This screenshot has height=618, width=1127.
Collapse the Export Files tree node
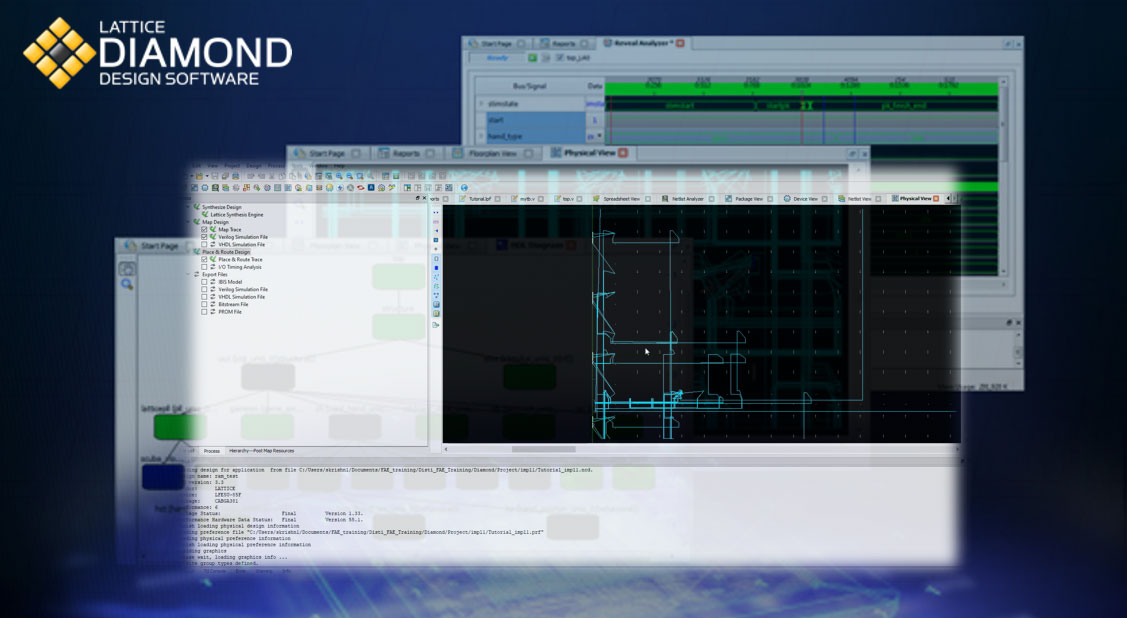pos(189,274)
